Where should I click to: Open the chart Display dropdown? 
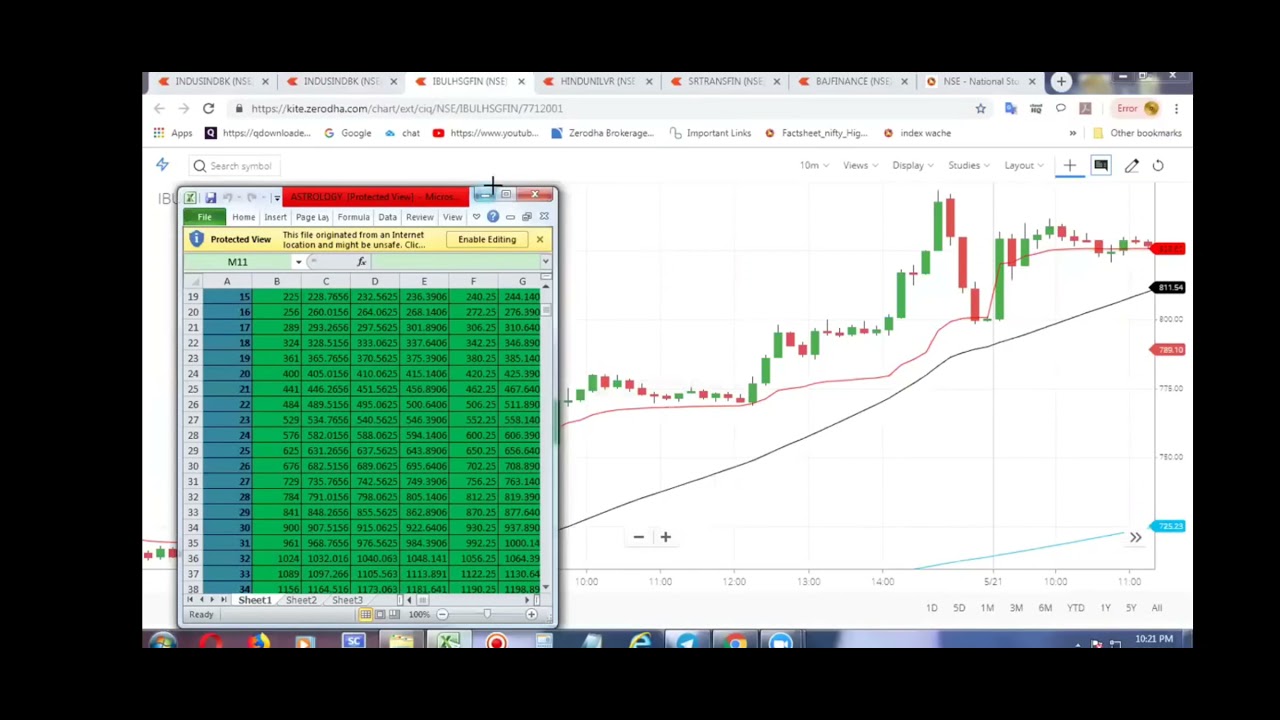[x=912, y=165]
